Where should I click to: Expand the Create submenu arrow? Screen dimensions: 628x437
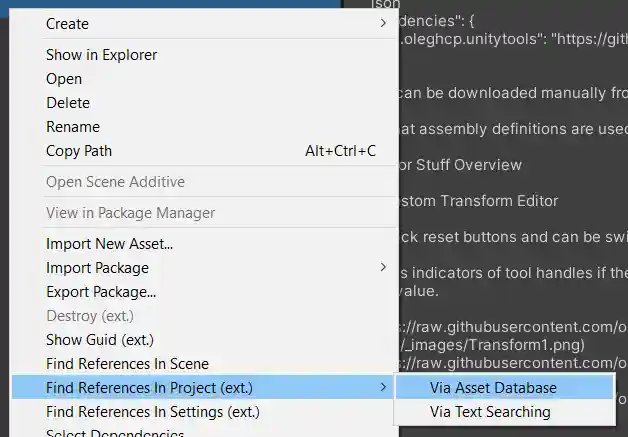tap(383, 23)
